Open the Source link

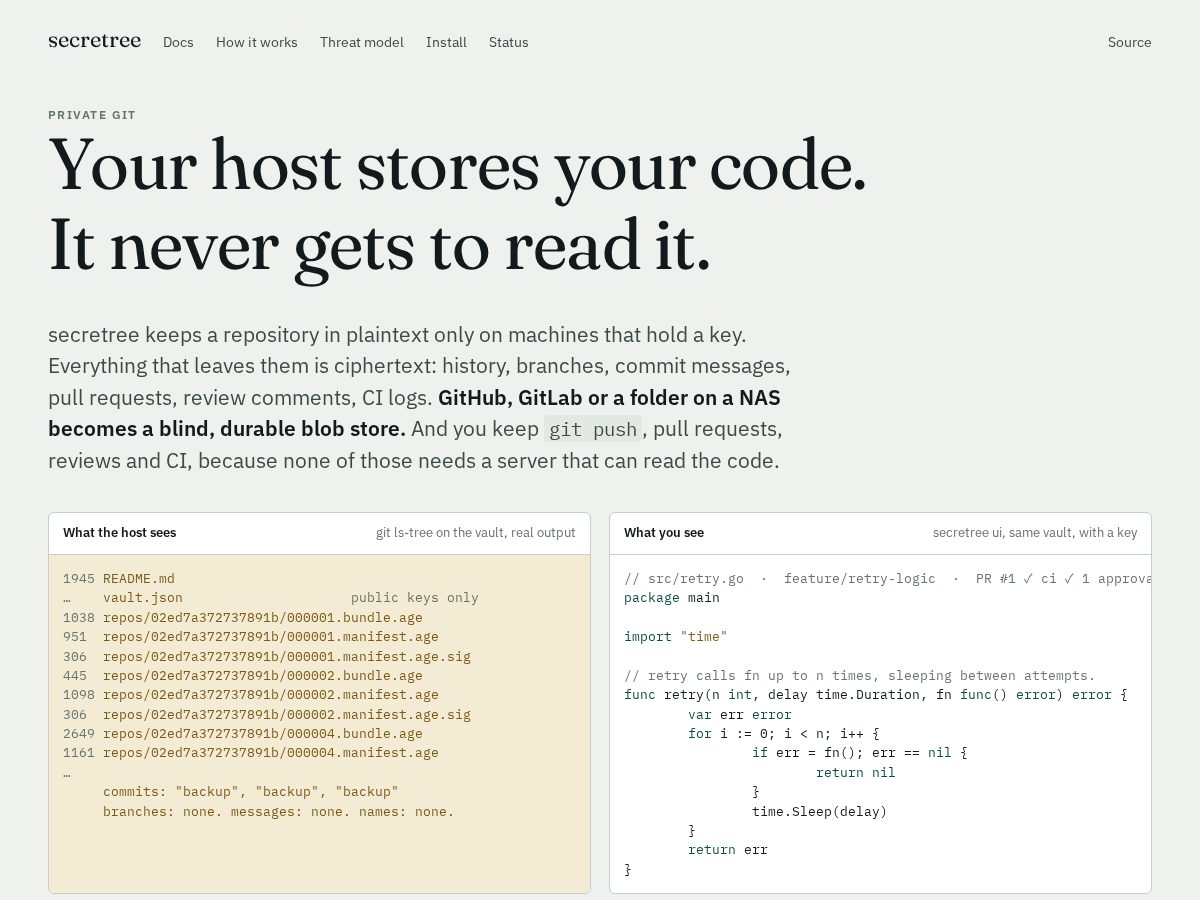1129,42
